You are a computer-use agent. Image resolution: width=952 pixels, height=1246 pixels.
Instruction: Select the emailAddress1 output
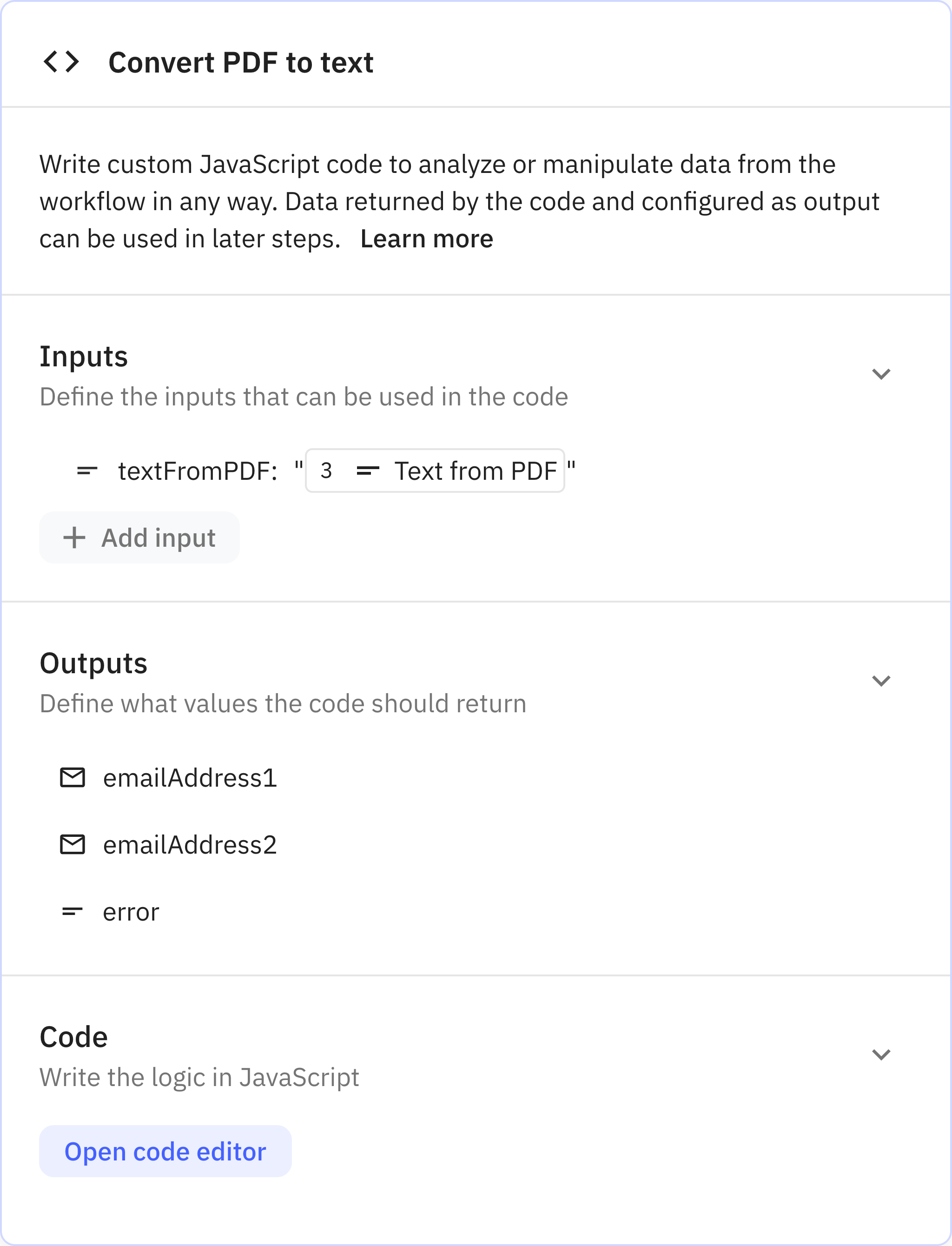click(x=190, y=777)
